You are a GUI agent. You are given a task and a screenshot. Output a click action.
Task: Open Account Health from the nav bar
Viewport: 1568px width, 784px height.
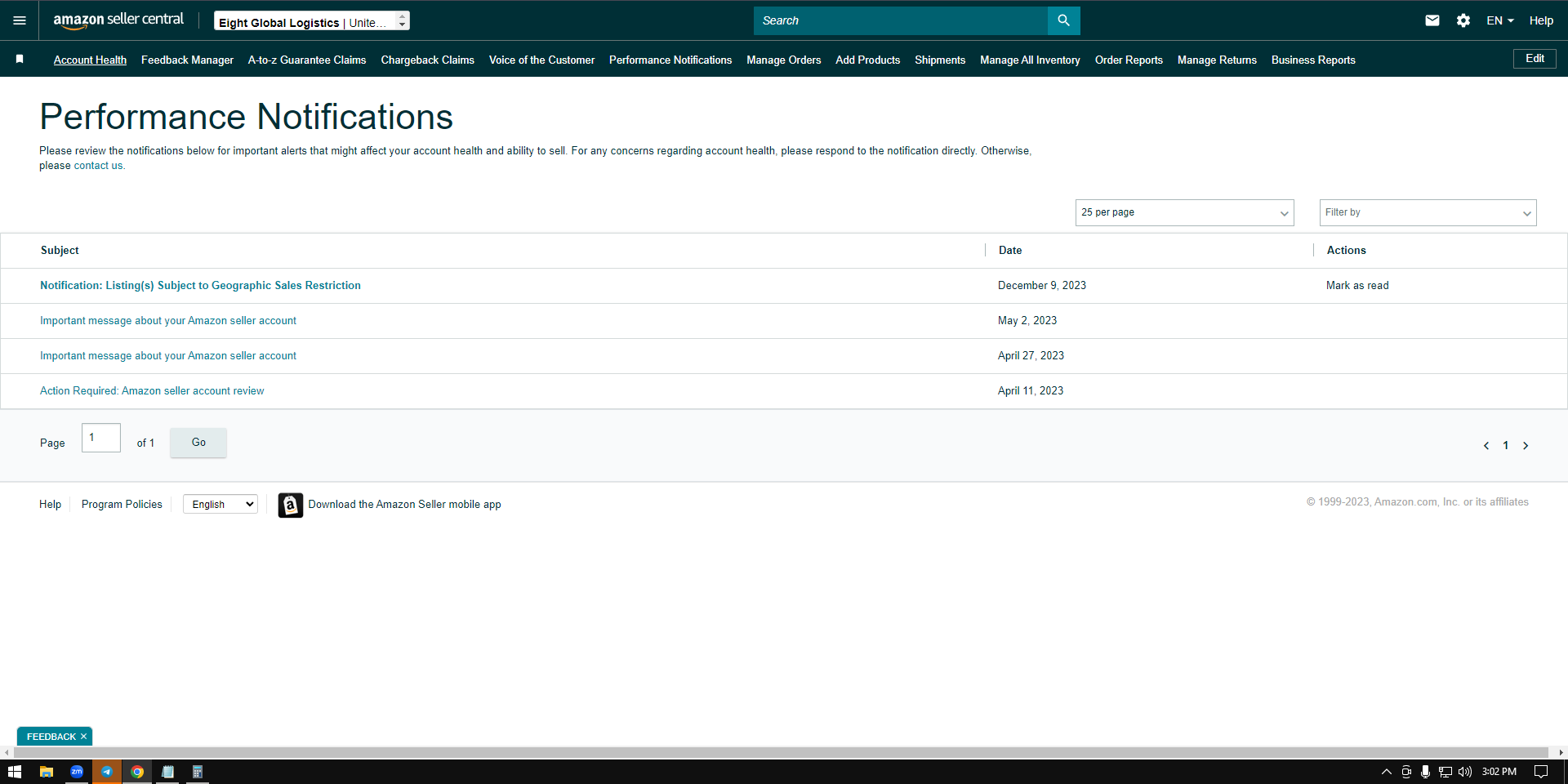click(x=90, y=60)
